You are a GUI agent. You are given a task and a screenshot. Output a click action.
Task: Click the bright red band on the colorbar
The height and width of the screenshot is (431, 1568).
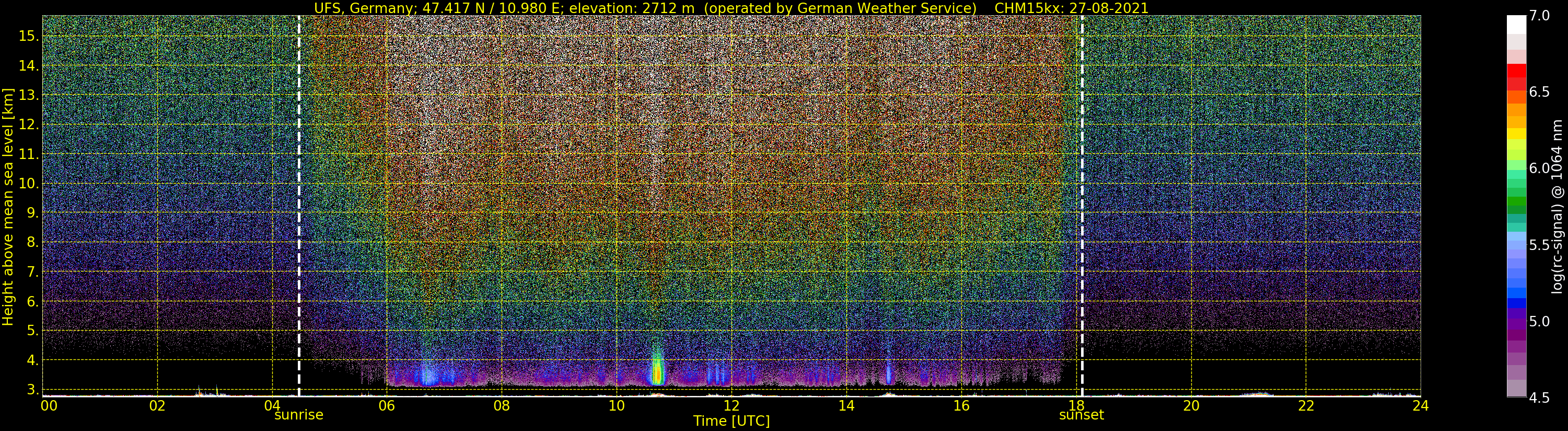1516,71
